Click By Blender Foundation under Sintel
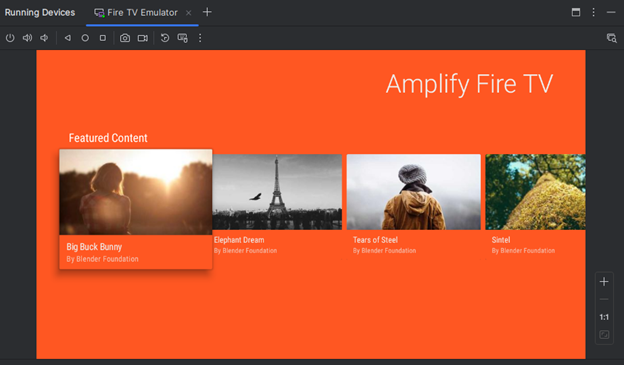624x365 pixels. click(x=523, y=251)
